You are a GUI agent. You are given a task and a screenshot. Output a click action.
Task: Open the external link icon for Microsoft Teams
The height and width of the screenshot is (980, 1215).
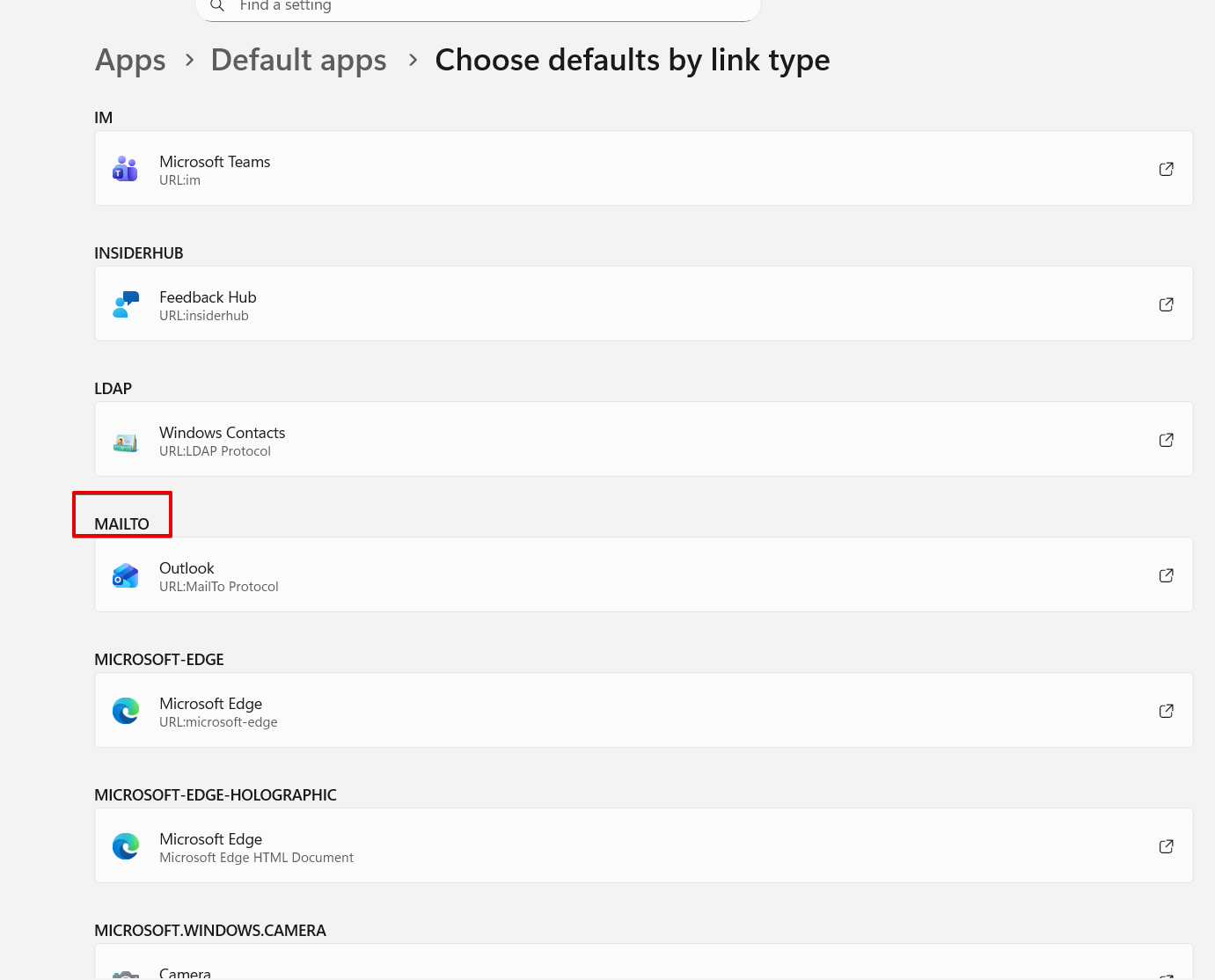pyautogui.click(x=1167, y=169)
